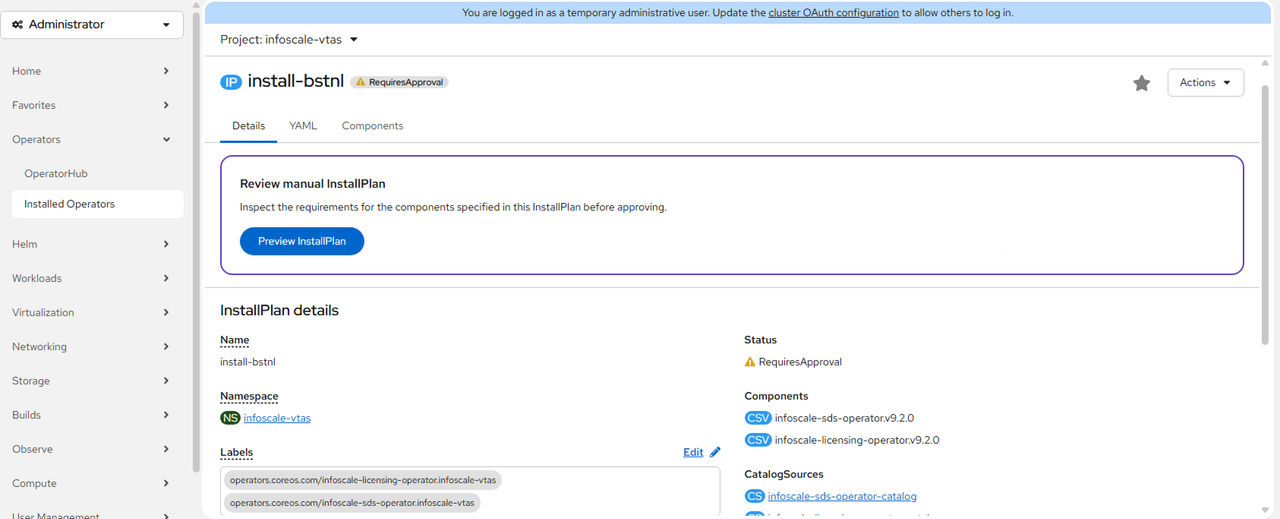Expand the Compute navigation section

(92, 483)
